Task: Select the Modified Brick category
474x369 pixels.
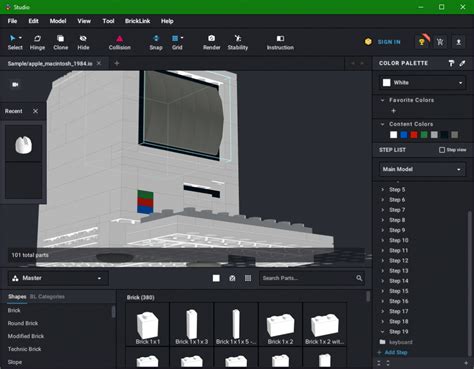Action: [26, 336]
